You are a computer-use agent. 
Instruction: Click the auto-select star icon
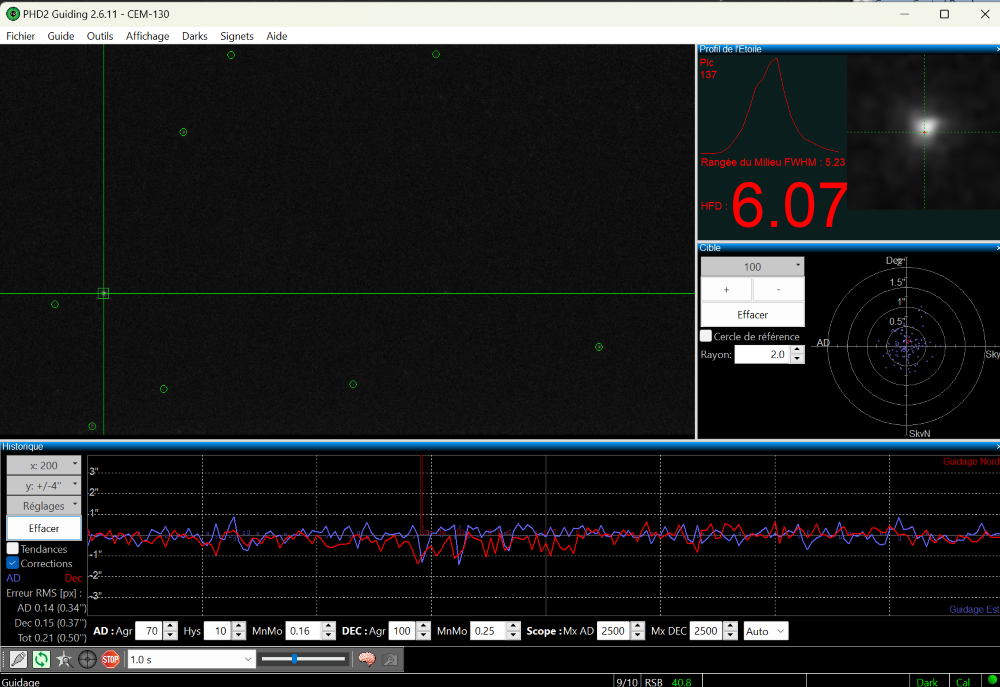[64, 659]
